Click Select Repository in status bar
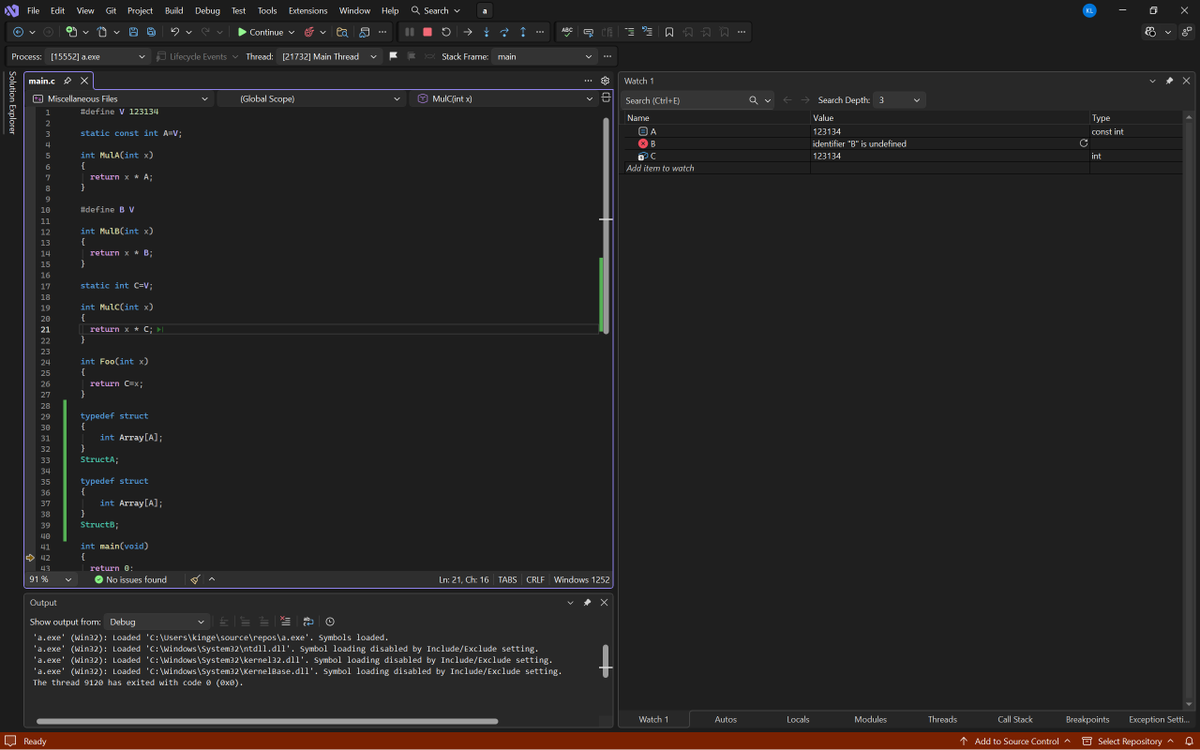The height and width of the screenshot is (750, 1200). coord(1128,741)
